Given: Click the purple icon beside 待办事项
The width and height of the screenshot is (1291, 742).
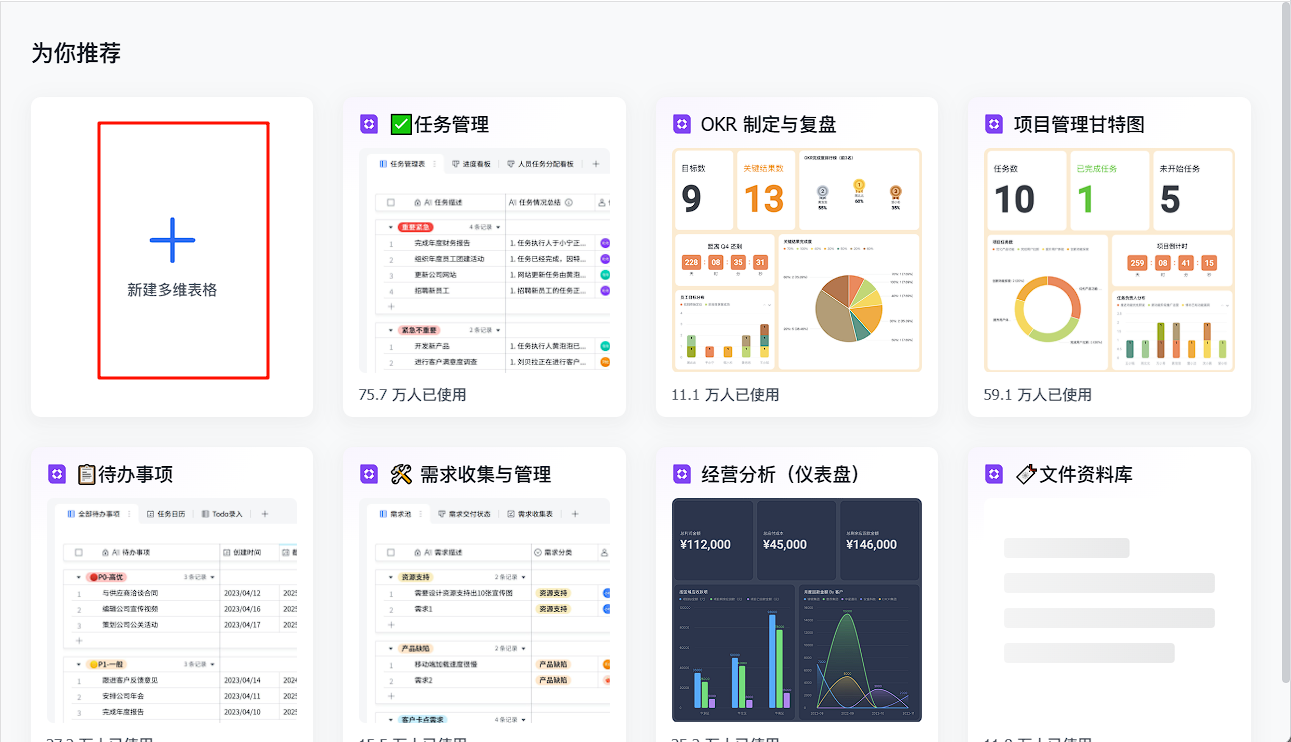Looking at the screenshot, I should tap(57, 474).
